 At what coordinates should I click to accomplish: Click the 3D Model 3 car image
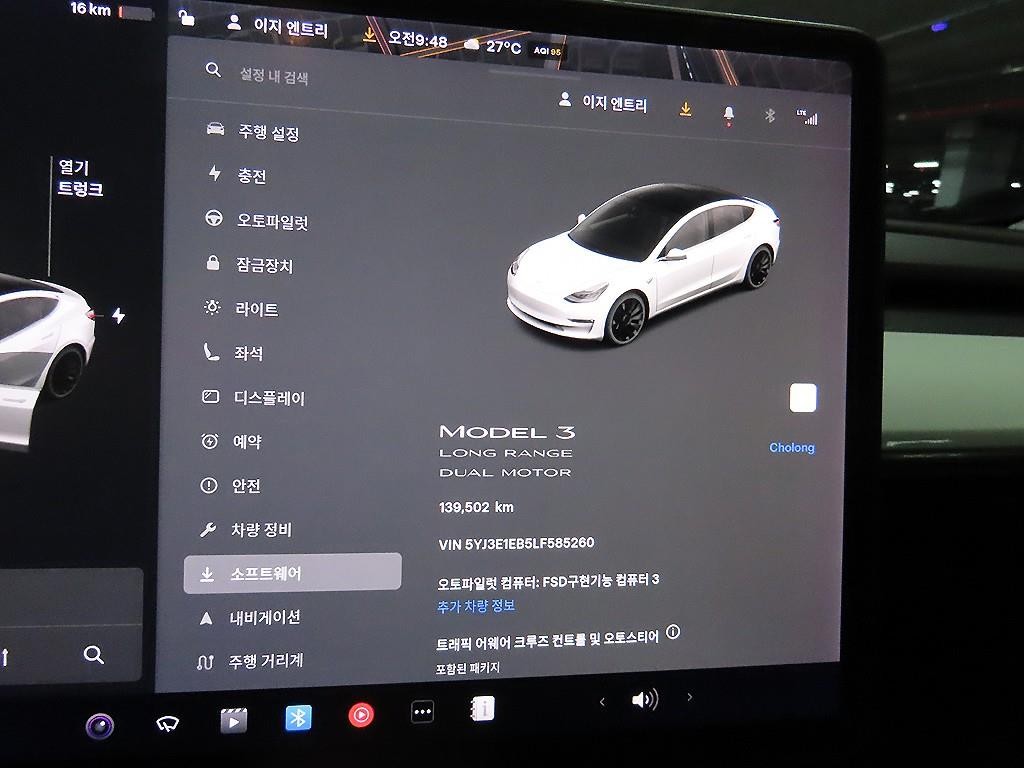643,263
